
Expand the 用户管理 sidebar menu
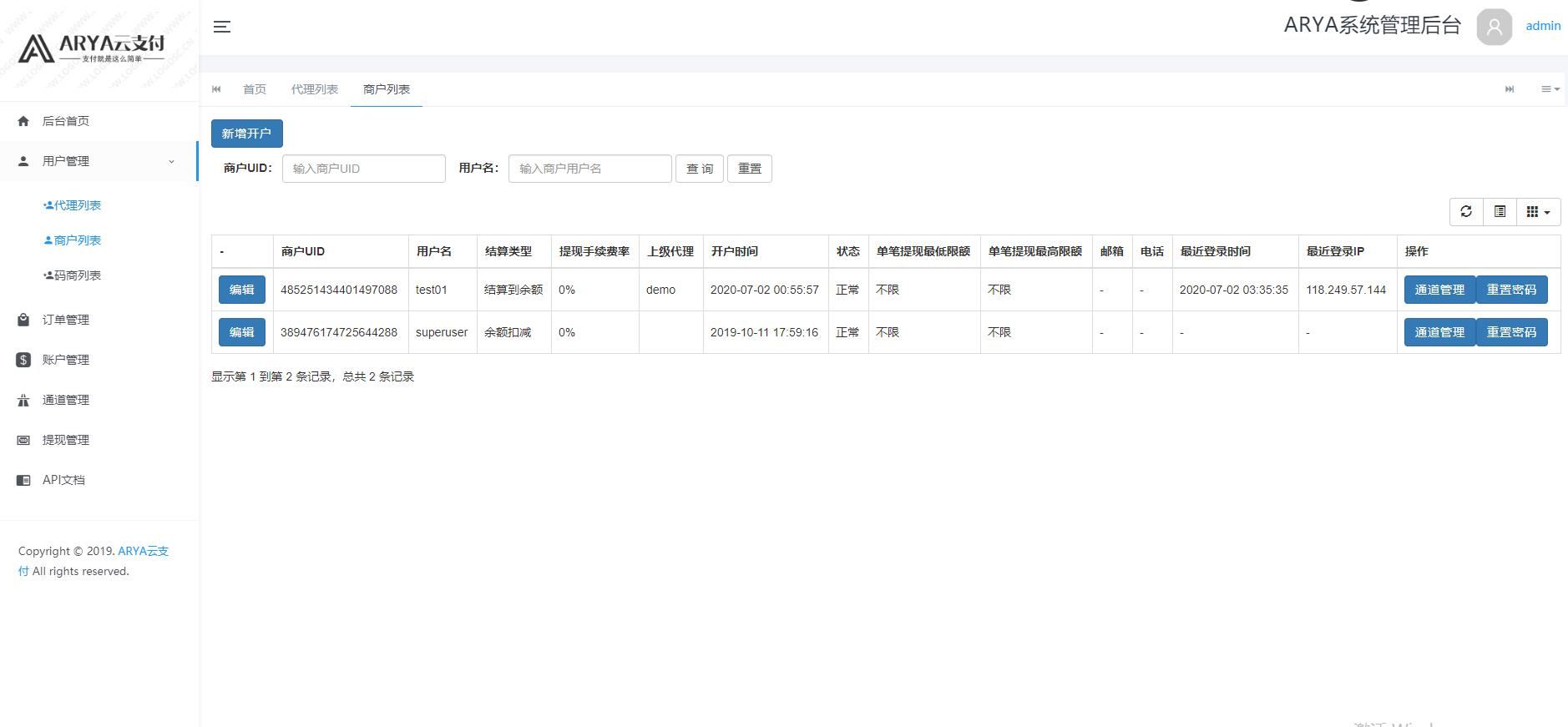click(x=99, y=161)
